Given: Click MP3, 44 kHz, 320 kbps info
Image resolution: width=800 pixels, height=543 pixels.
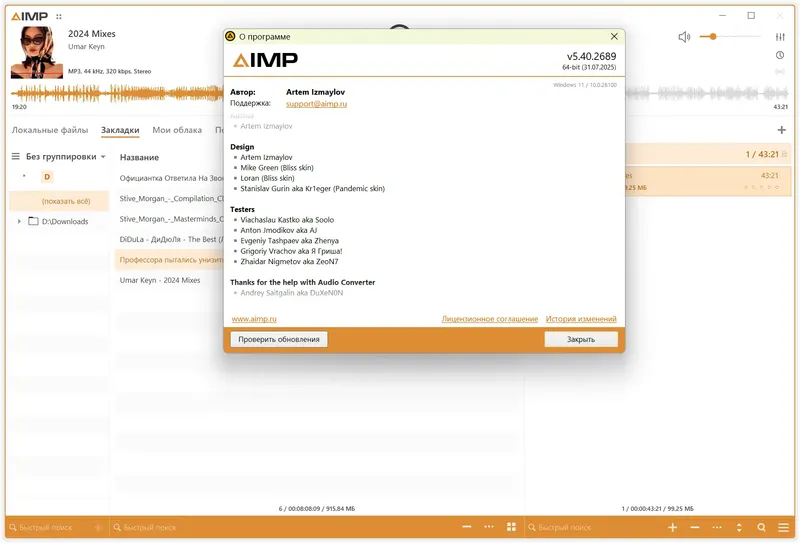Looking at the screenshot, I should [110, 71].
